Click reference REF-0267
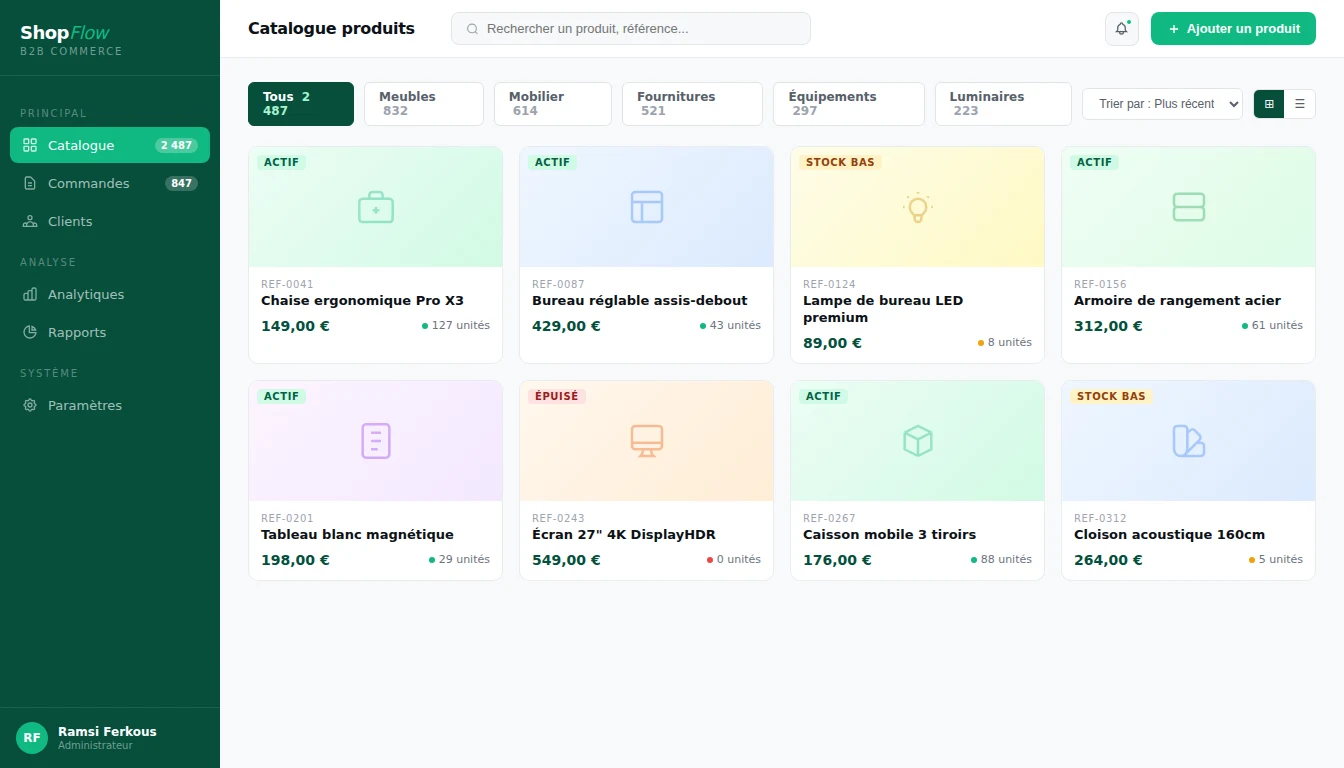 [x=829, y=518]
